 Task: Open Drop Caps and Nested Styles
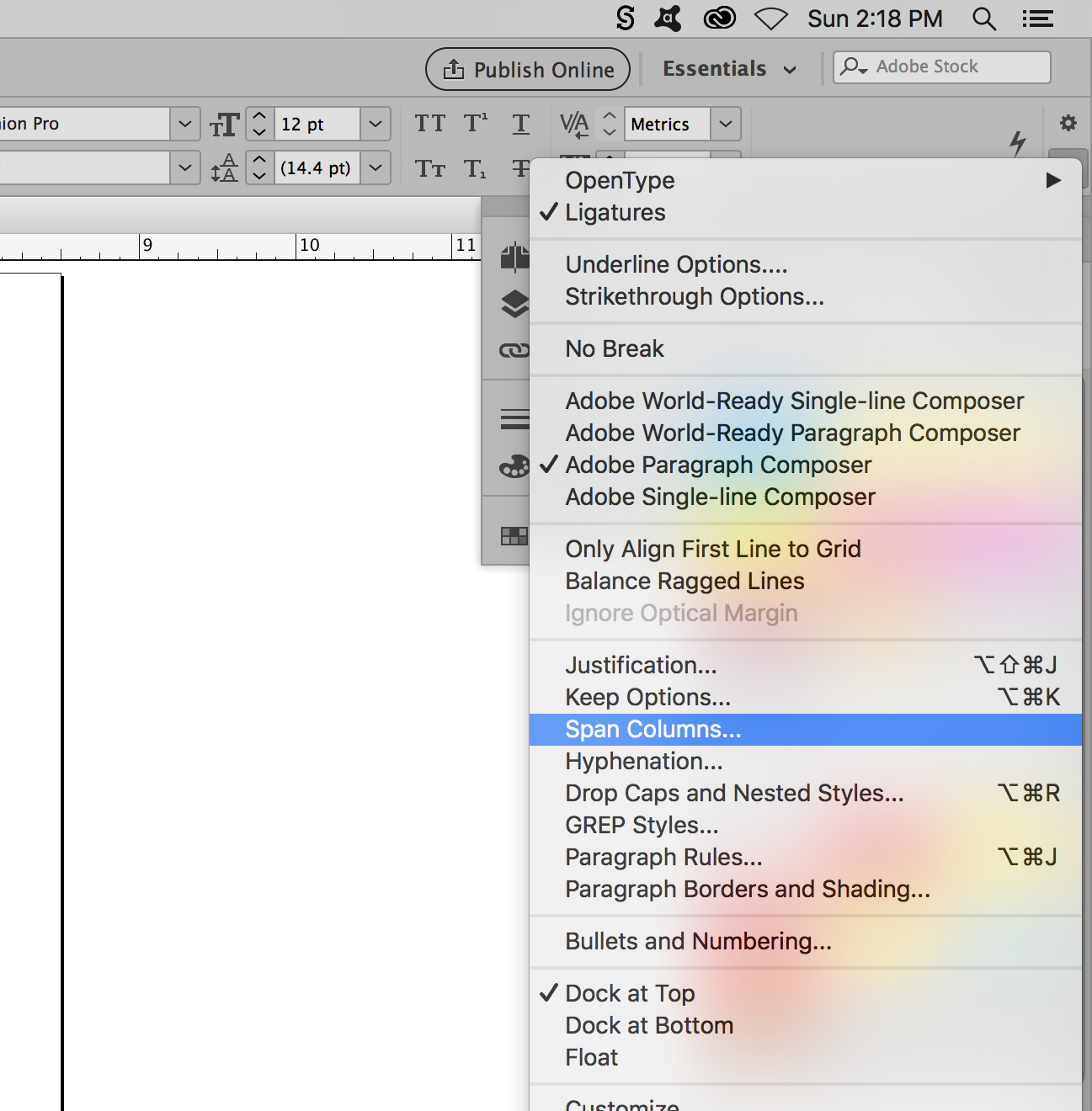pos(806,793)
